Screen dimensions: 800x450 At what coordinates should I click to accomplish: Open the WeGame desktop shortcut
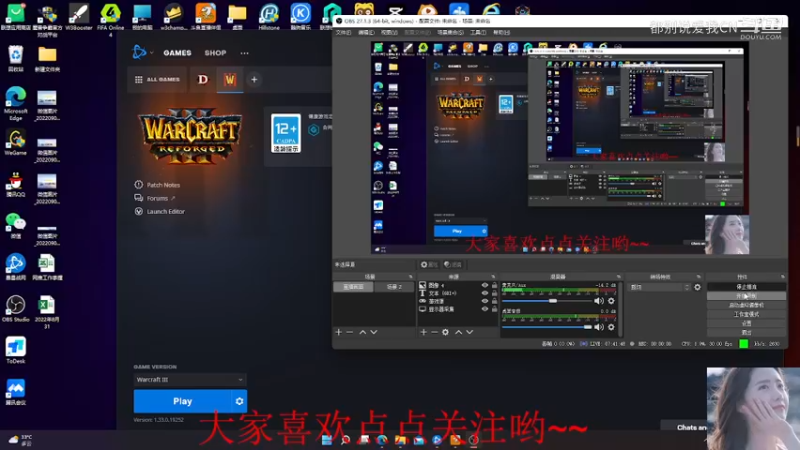16,142
